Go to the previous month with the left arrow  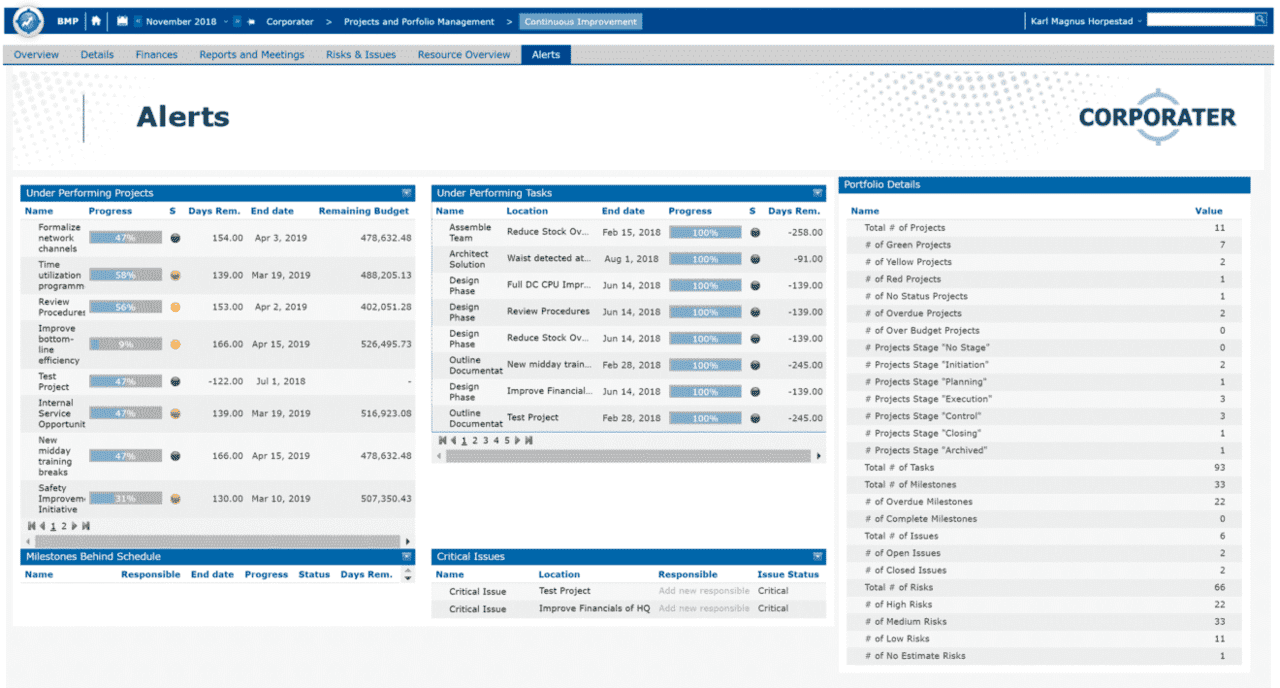click(x=138, y=21)
